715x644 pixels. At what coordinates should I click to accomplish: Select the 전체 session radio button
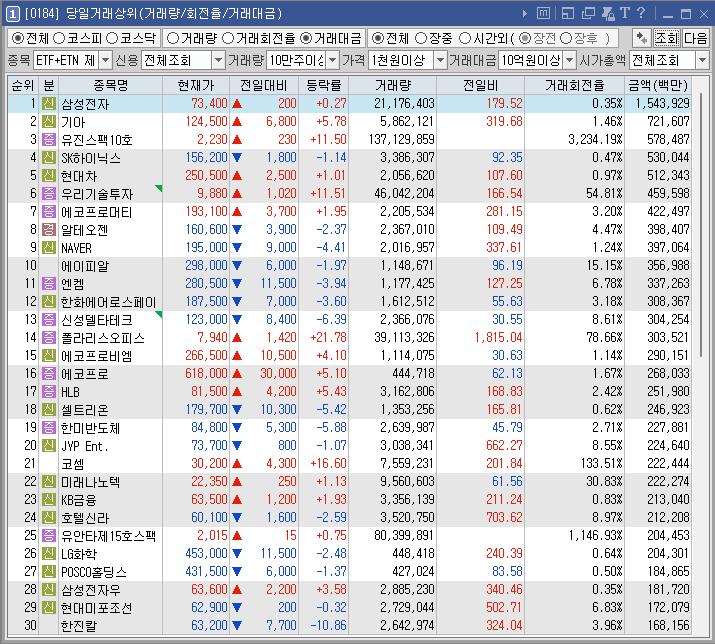(x=378, y=38)
